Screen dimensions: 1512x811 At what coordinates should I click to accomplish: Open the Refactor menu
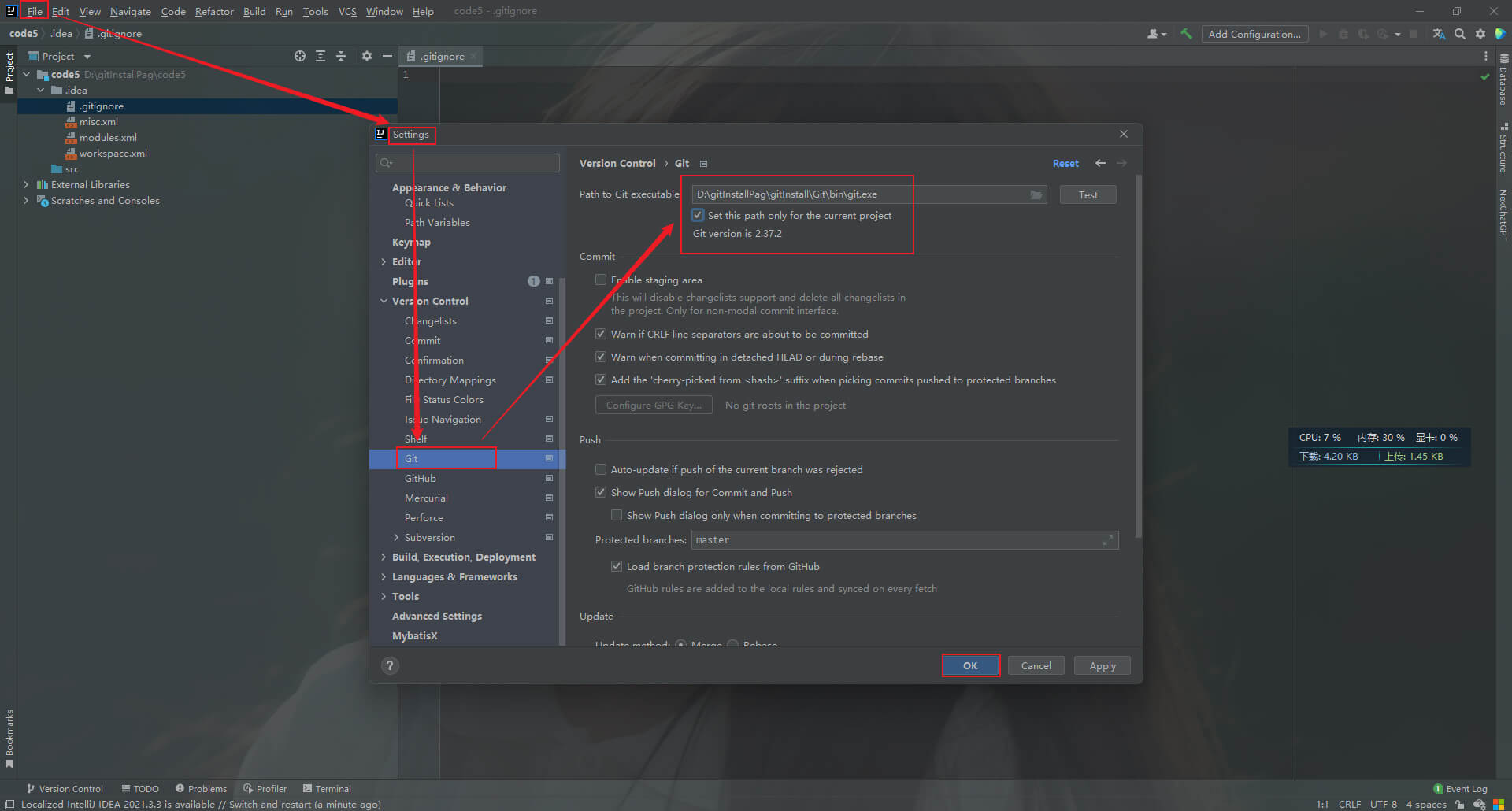pos(214,11)
